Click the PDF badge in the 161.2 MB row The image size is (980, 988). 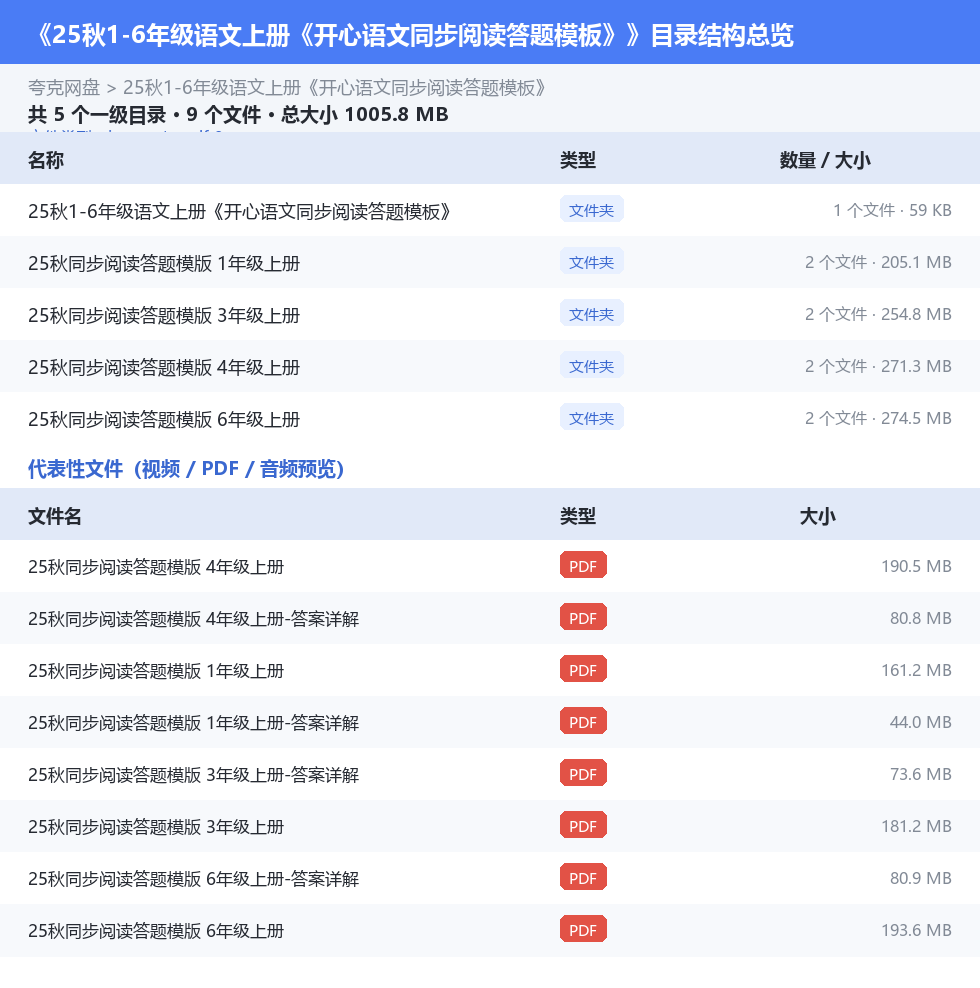pos(583,669)
